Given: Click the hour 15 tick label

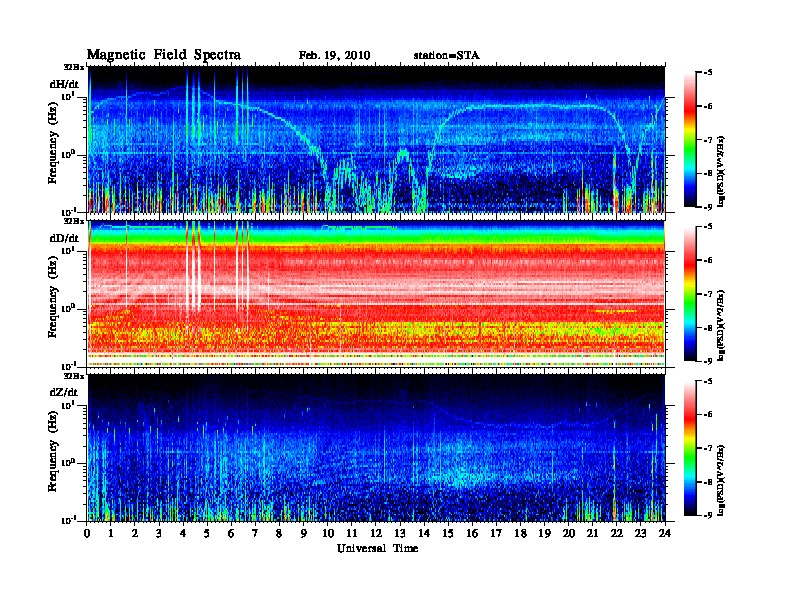Looking at the screenshot, I should coord(448,533).
